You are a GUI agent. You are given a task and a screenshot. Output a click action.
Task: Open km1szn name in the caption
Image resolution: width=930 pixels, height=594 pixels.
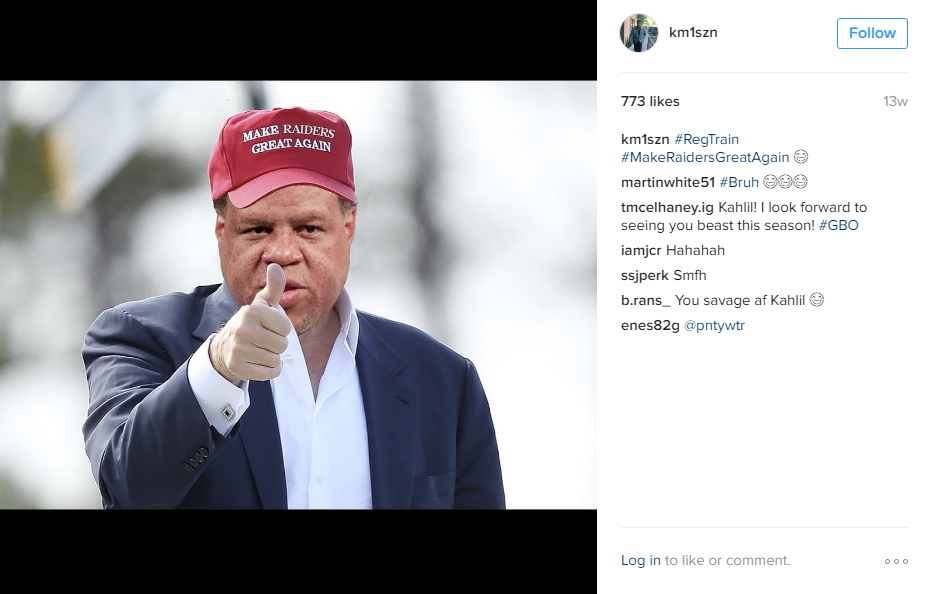coord(645,139)
